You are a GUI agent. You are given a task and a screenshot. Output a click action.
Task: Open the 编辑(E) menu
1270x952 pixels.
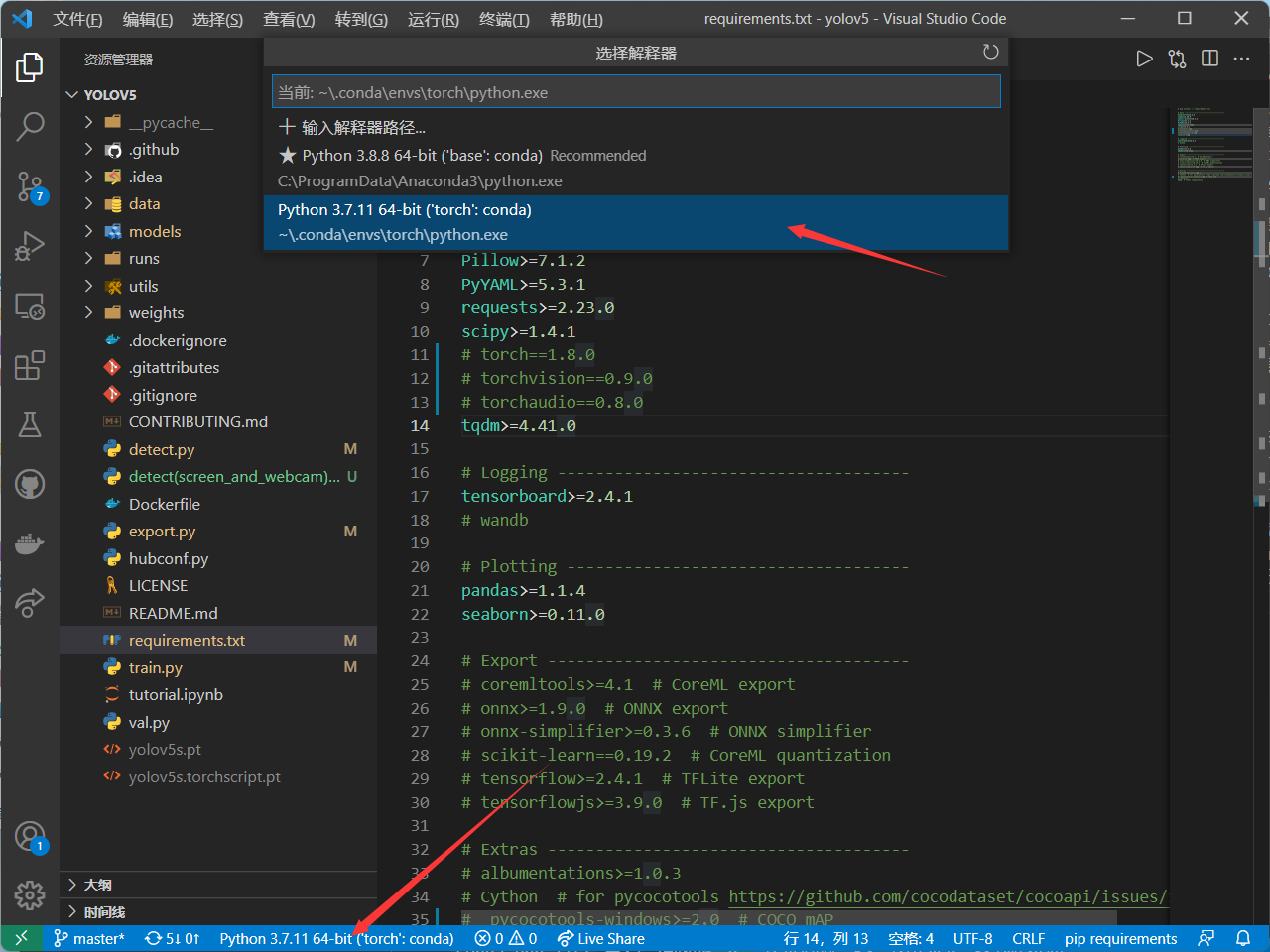(148, 19)
